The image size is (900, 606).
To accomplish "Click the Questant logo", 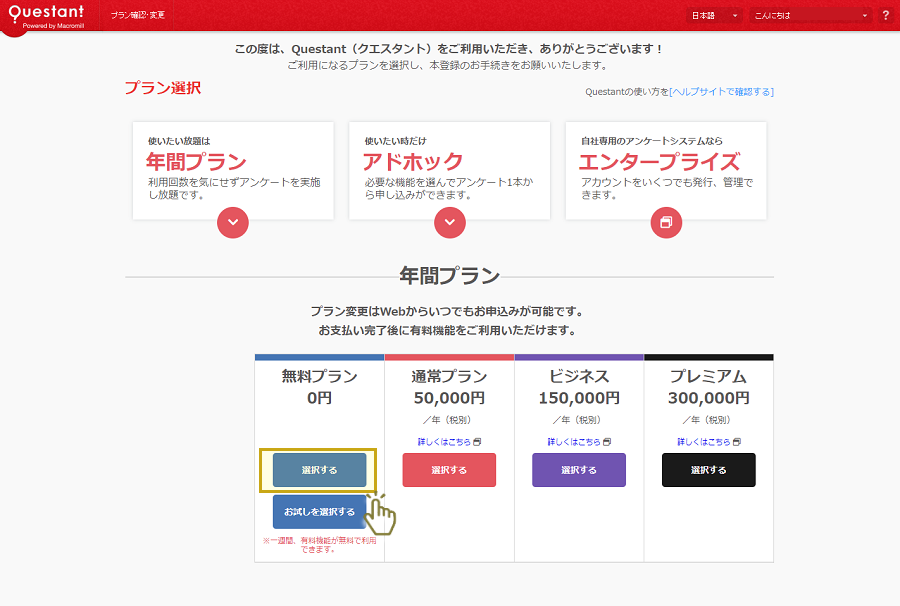I will (x=45, y=13).
